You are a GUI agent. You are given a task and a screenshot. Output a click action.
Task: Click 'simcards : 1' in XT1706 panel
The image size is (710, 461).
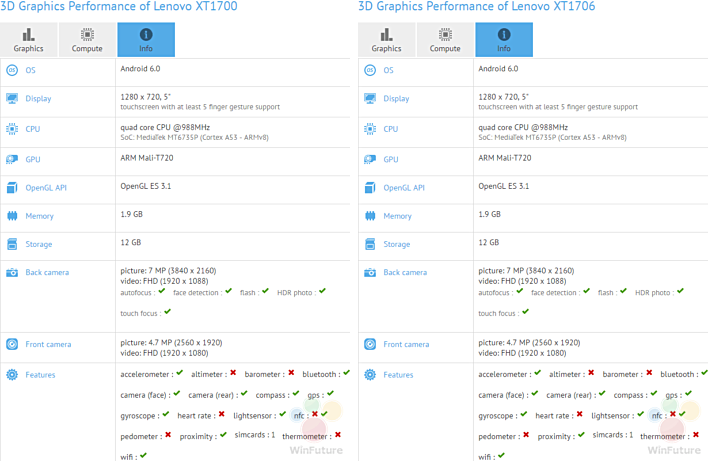613,435
